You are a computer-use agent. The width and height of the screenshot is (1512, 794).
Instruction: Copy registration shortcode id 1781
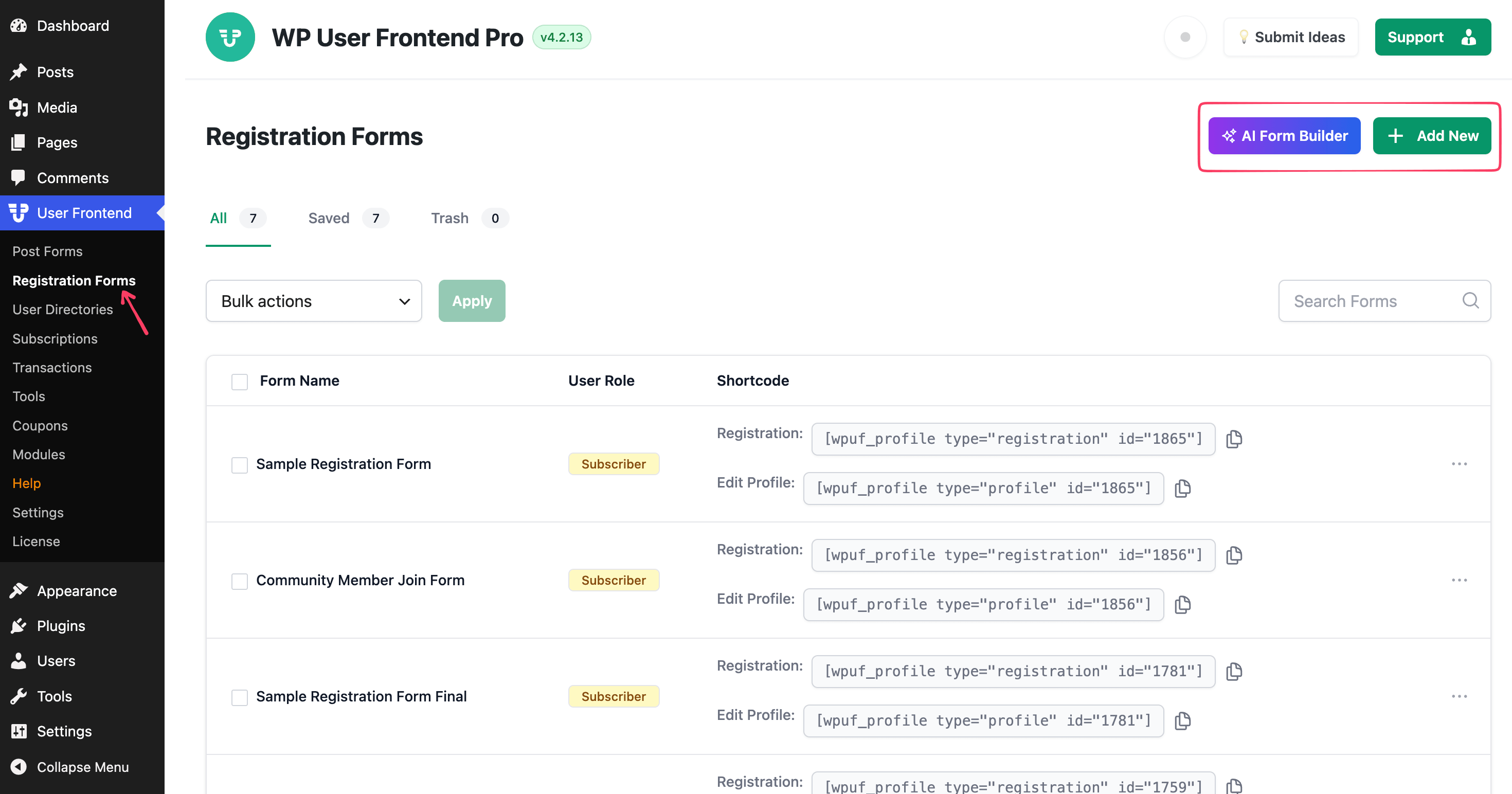click(x=1234, y=671)
